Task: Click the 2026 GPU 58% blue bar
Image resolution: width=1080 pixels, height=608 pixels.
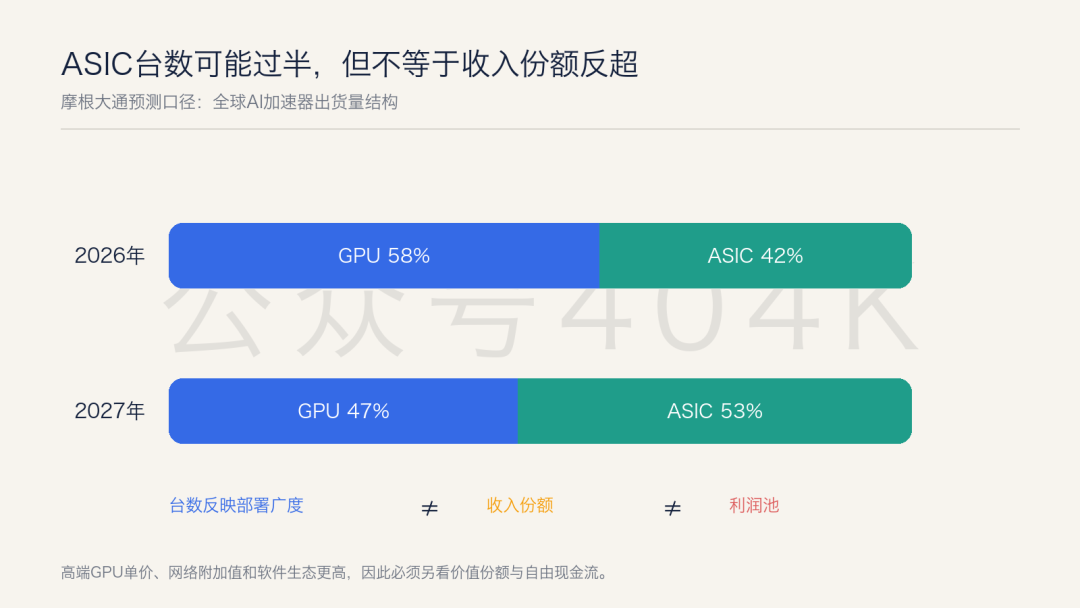Action: 384,255
